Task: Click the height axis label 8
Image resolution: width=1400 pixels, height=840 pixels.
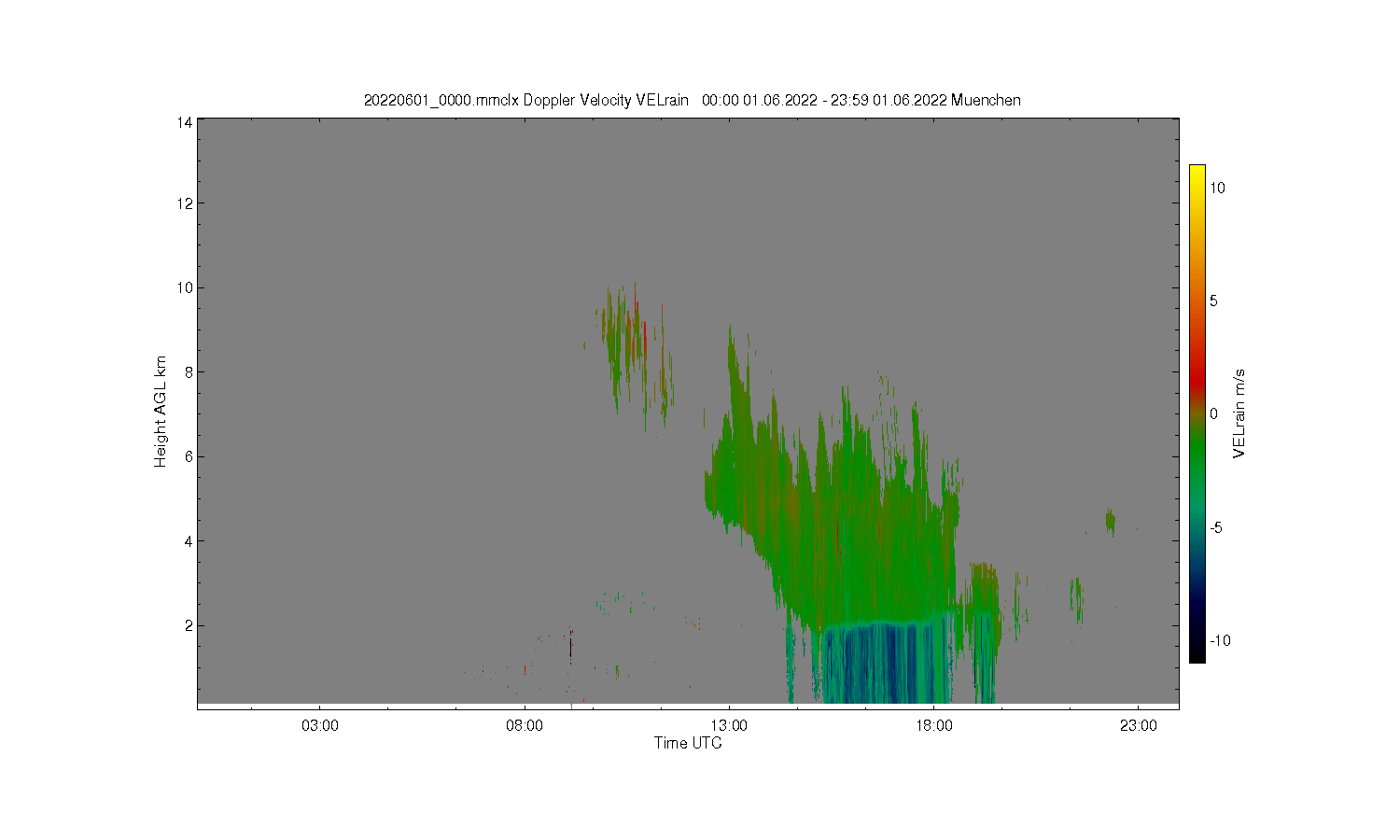Action: (x=189, y=371)
